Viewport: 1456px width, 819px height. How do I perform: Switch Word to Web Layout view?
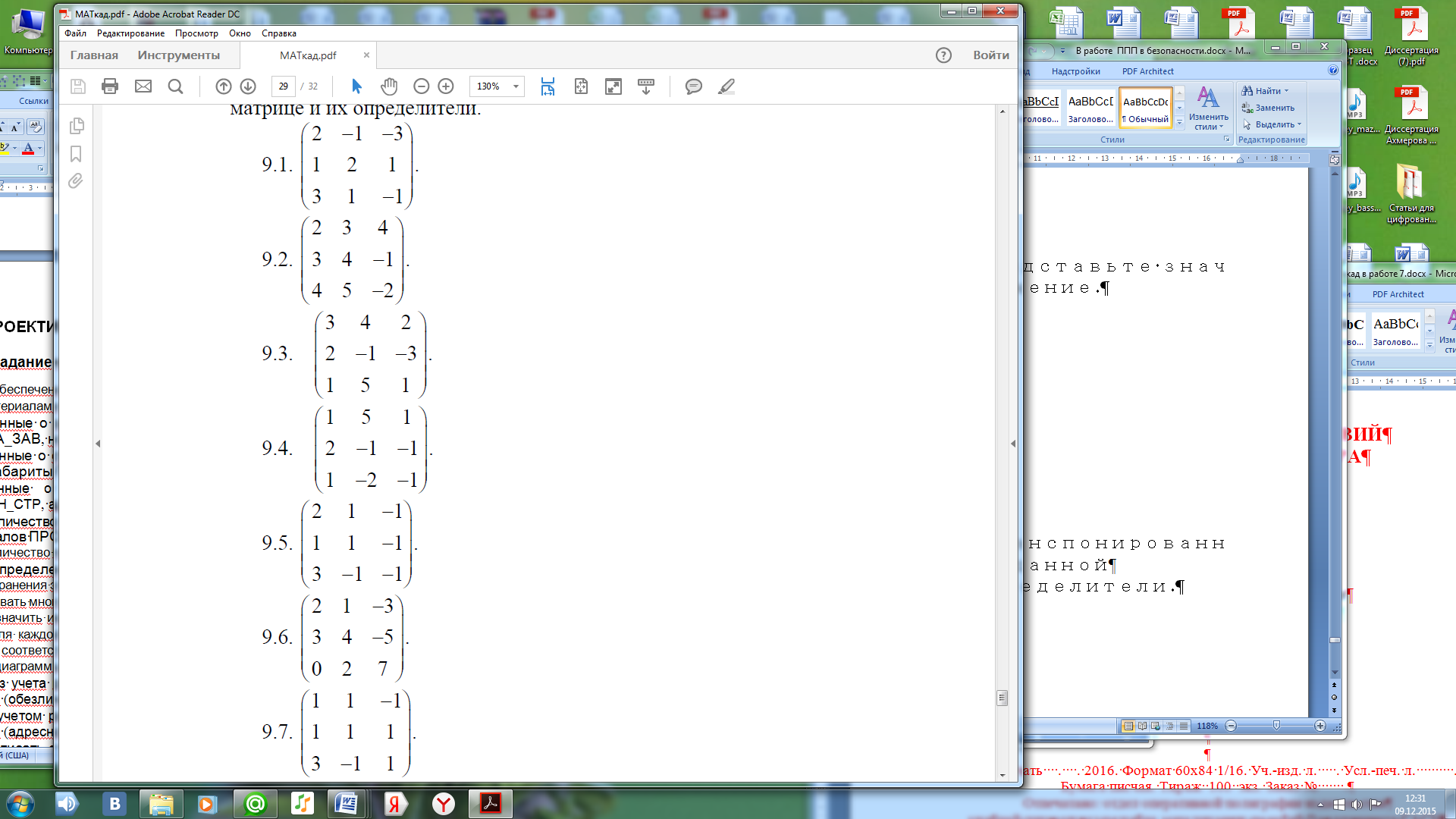click(x=1156, y=726)
